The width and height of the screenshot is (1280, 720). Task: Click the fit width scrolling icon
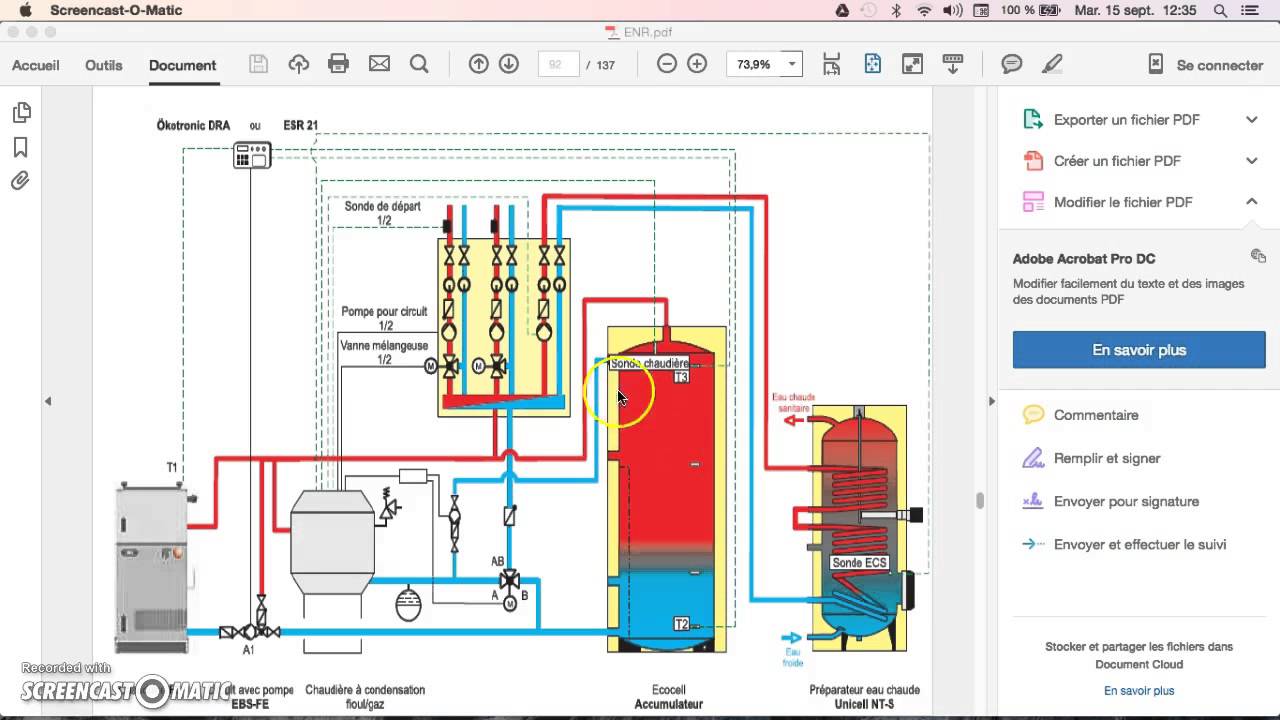coord(832,64)
